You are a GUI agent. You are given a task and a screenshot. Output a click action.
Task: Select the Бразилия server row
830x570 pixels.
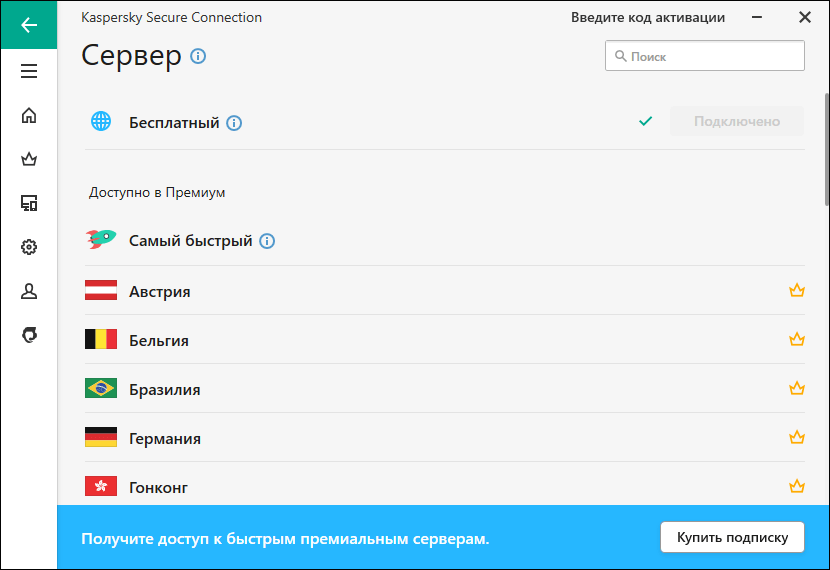tap(165, 389)
